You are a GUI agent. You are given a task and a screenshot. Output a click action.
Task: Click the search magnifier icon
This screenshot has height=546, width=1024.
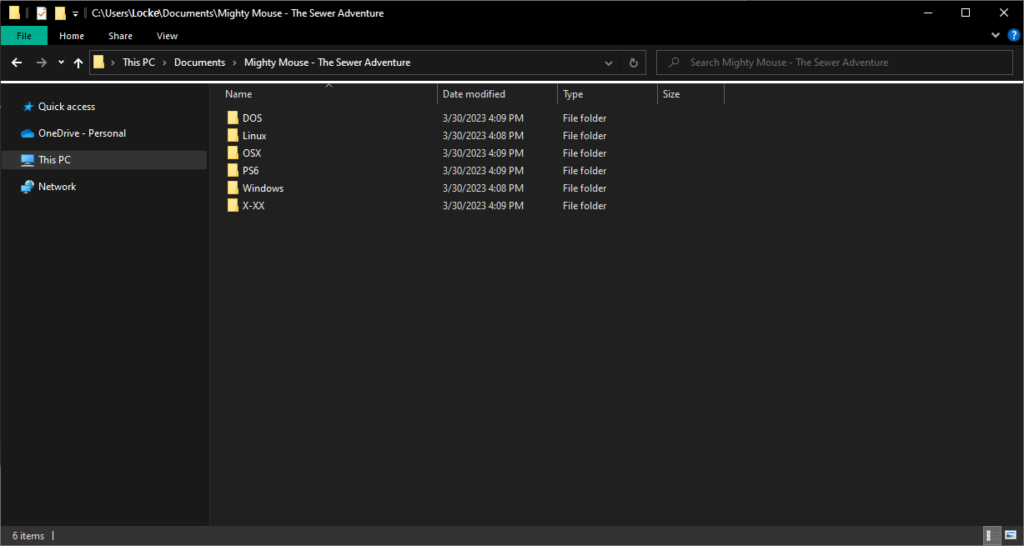coord(674,63)
